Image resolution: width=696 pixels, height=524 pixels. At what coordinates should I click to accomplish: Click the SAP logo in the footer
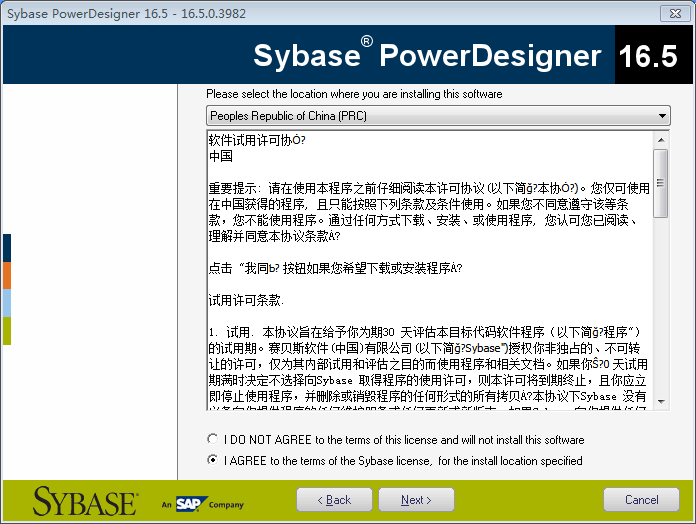191,504
